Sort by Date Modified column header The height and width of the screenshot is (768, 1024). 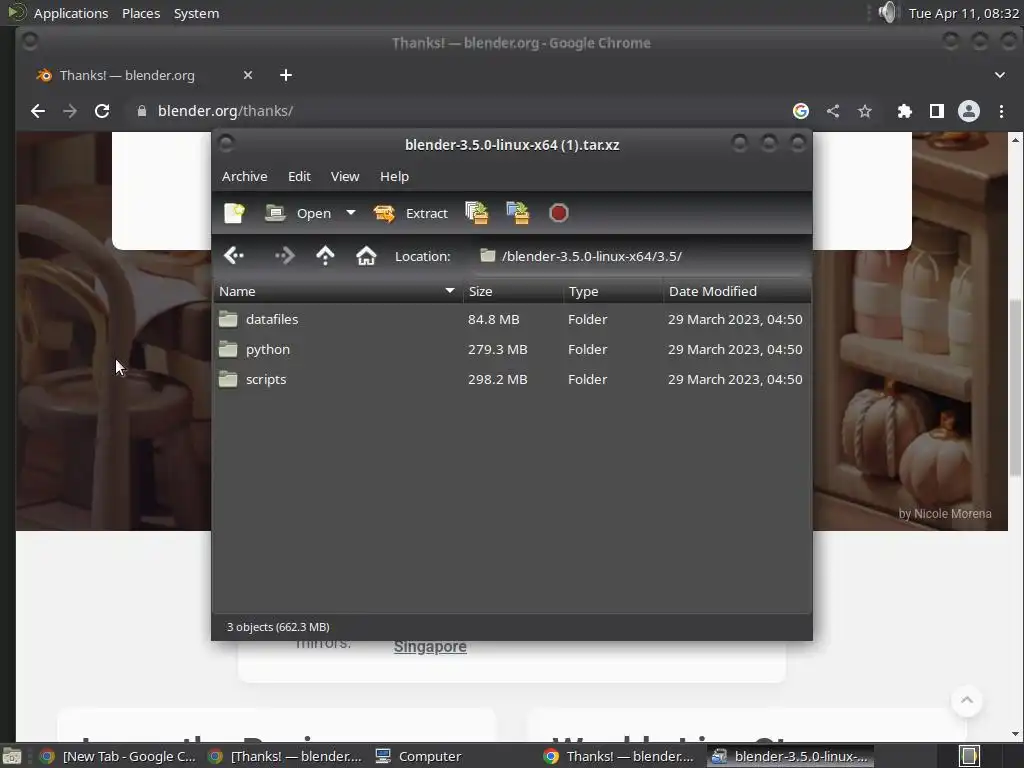(737, 291)
